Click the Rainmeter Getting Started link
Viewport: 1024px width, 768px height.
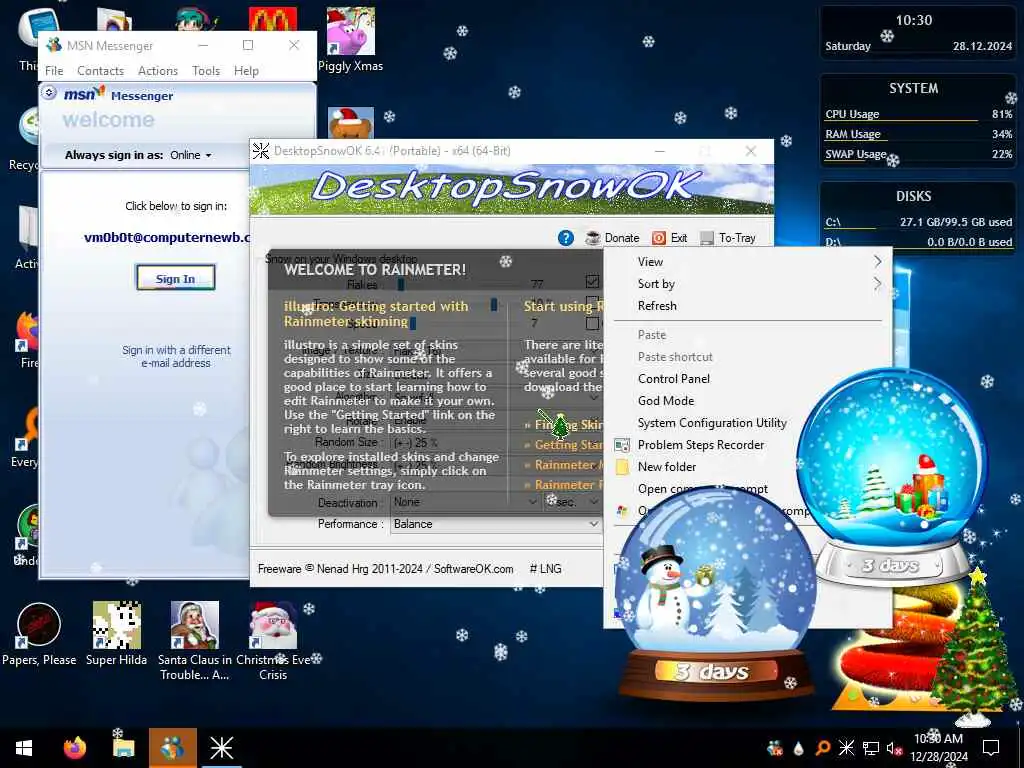(x=568, y=445)
